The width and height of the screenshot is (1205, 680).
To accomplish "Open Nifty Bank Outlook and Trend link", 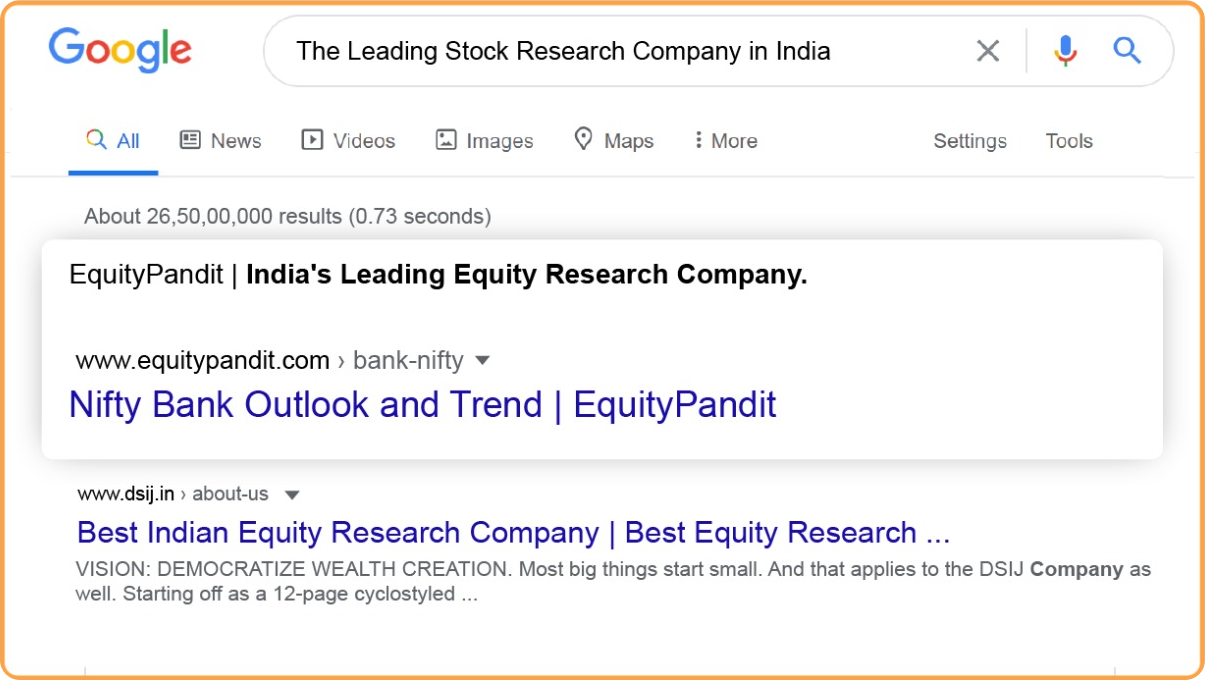I will click(422, 405).
